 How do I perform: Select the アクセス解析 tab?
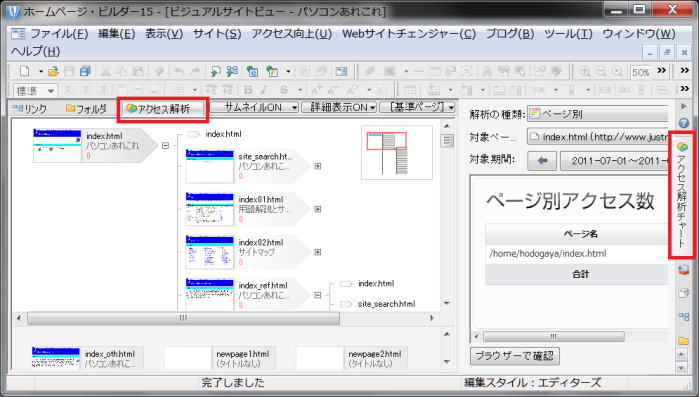click(x=163, y=108)
